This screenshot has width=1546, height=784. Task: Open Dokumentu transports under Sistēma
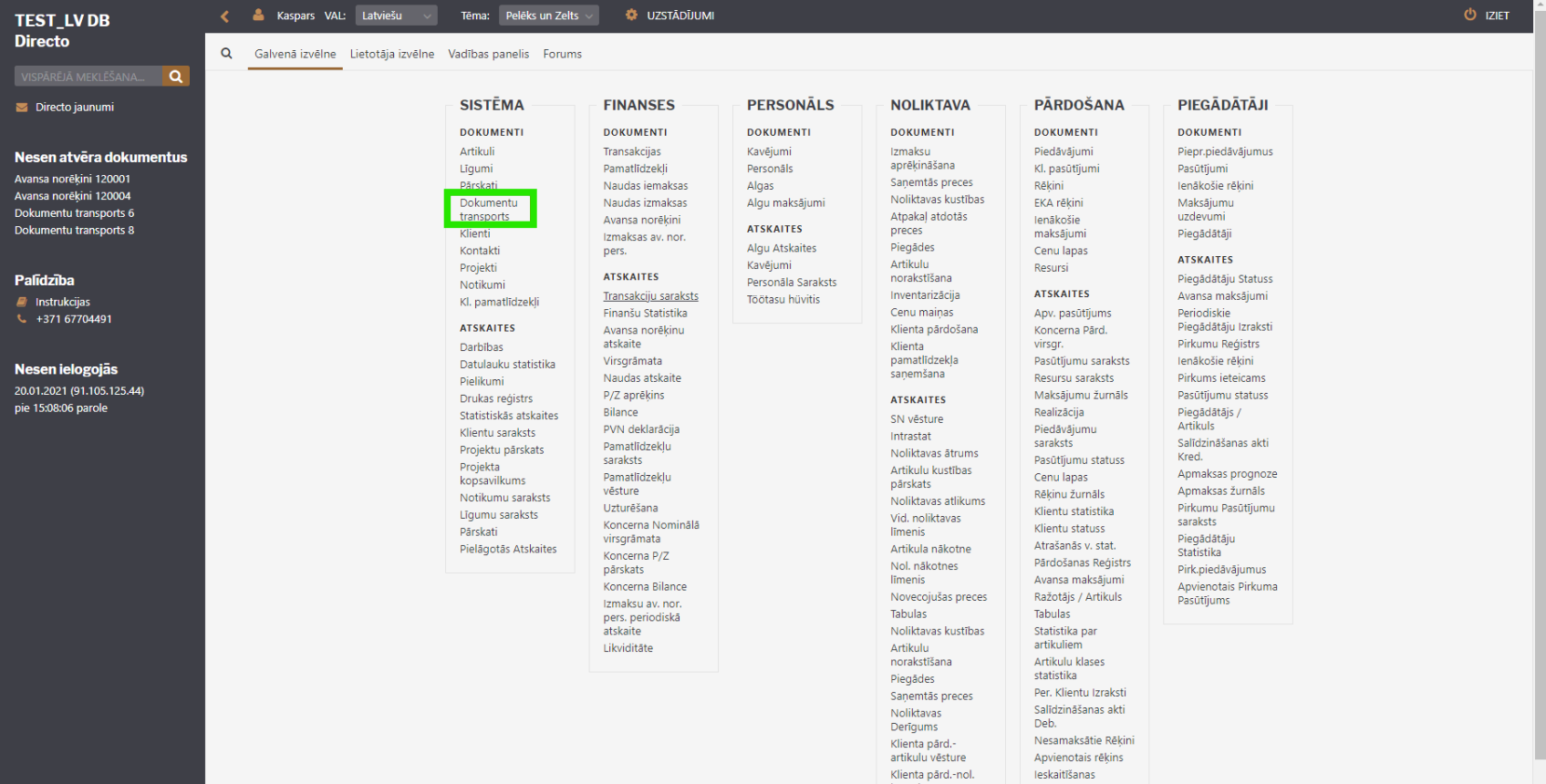coord(489,210)
